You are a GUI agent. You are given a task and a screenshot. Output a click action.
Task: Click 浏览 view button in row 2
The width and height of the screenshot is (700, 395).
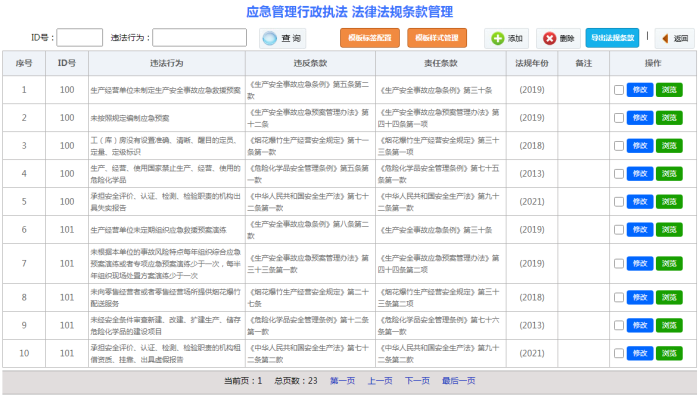(669, 118)
